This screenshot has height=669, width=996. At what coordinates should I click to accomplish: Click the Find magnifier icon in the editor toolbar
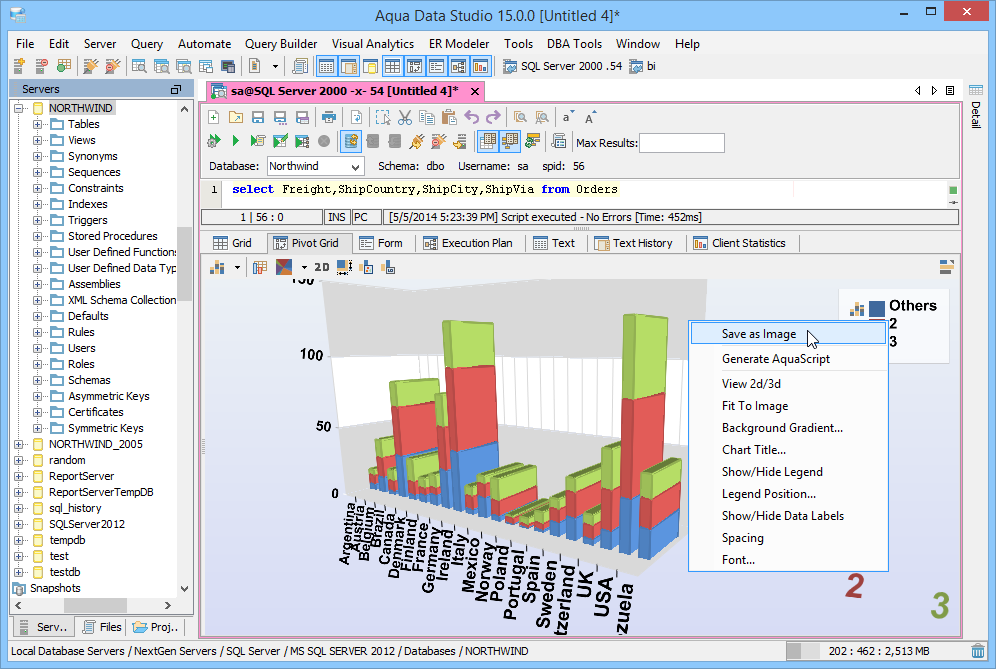(x=520, y=117)
